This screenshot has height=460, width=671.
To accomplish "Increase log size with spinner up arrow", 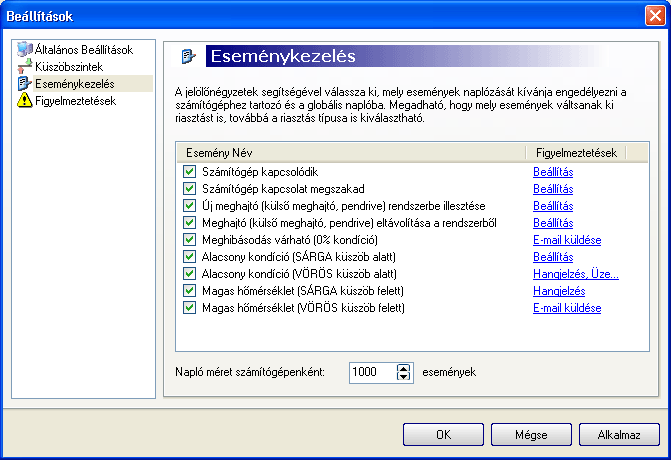I will click(403, 367).
